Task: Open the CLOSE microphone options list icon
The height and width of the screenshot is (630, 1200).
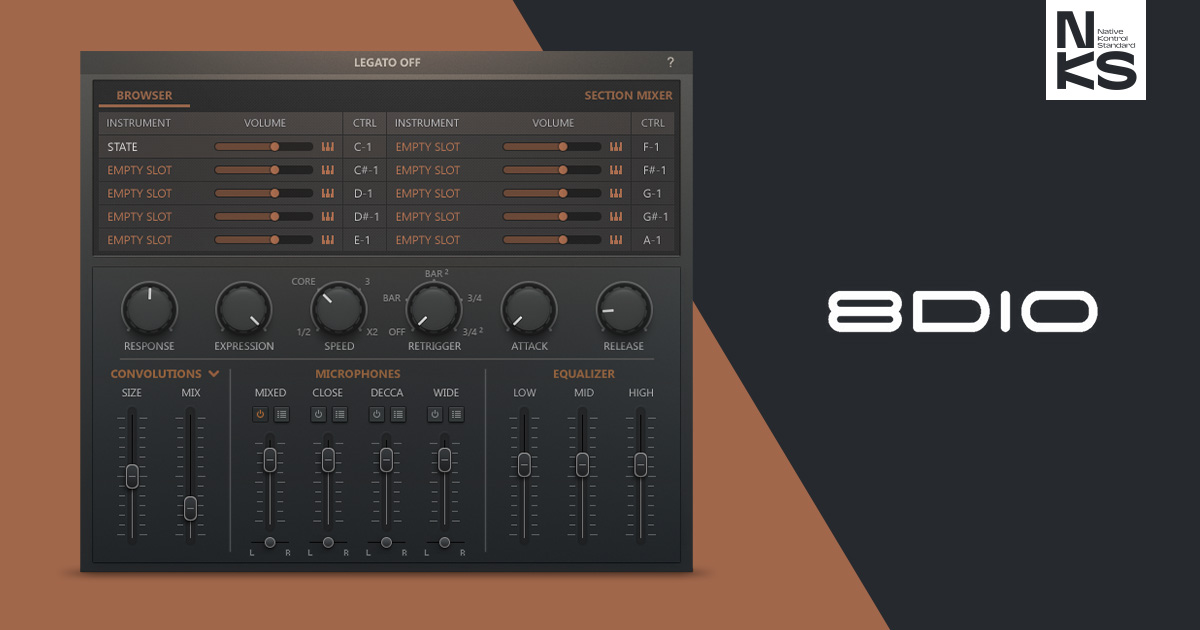Action: [341, 414]
